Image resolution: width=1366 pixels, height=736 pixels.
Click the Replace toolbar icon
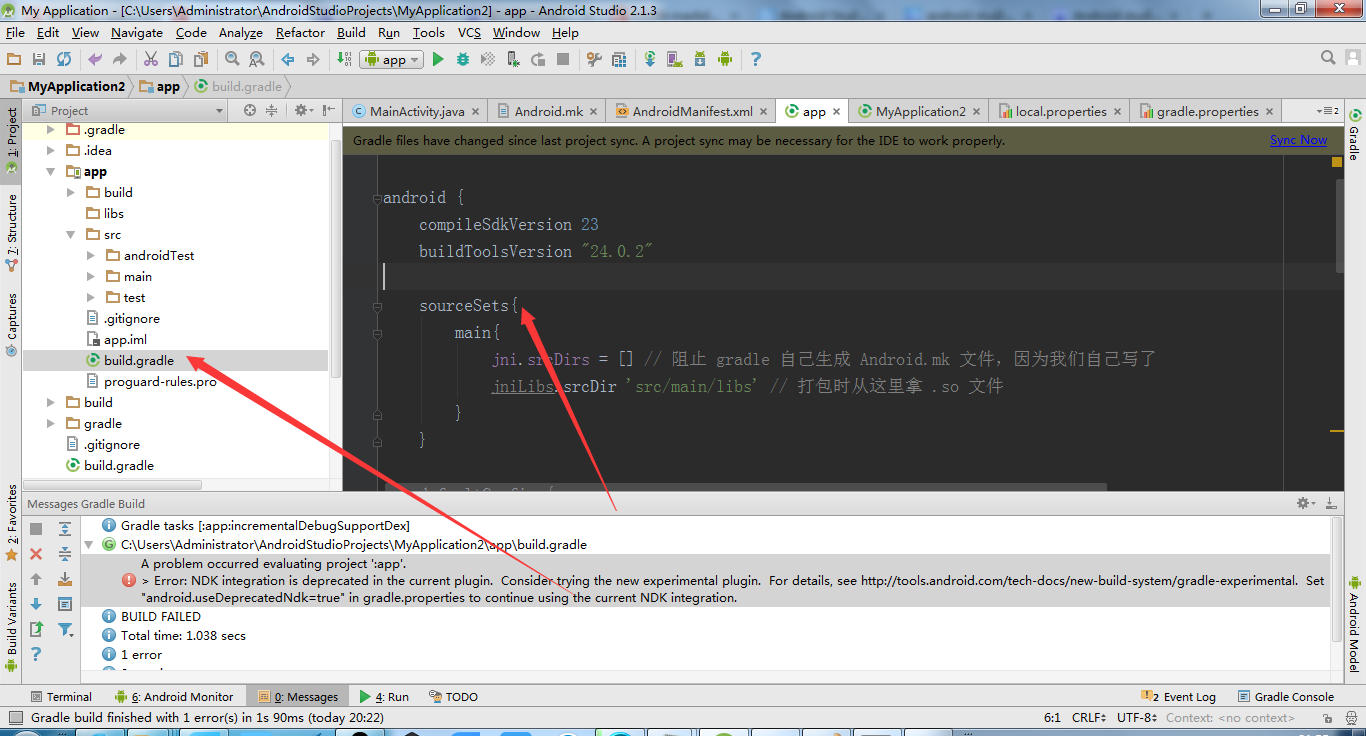tap(257, 60)
